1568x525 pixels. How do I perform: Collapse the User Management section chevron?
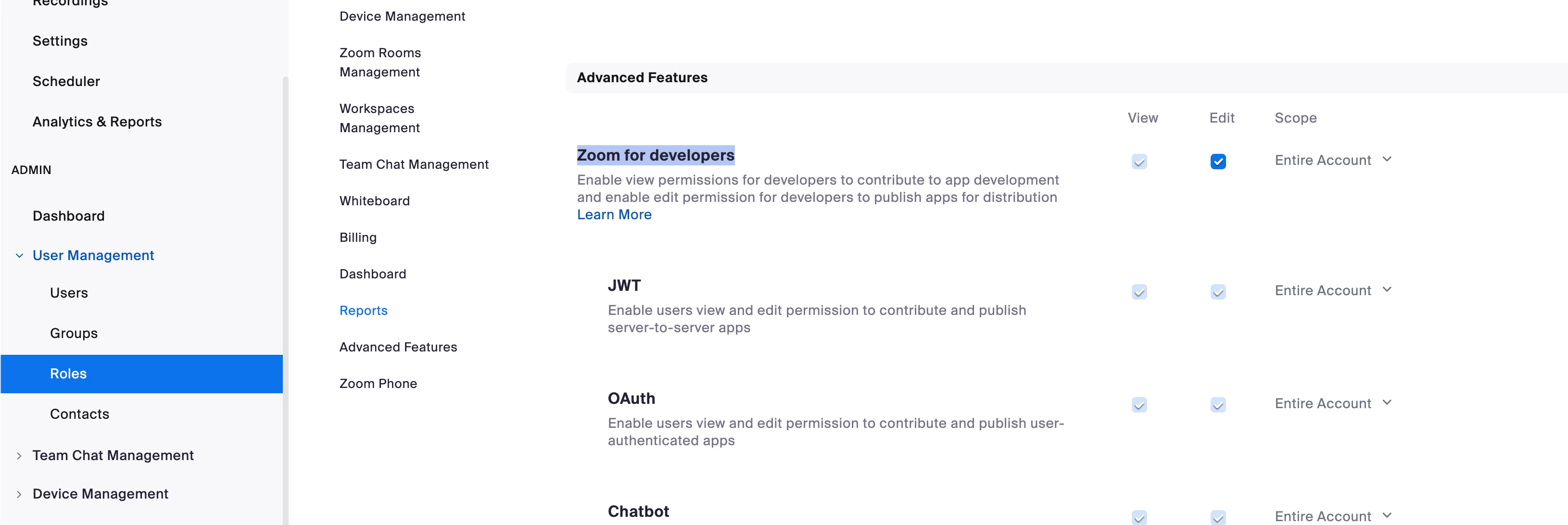pos(19,255)
